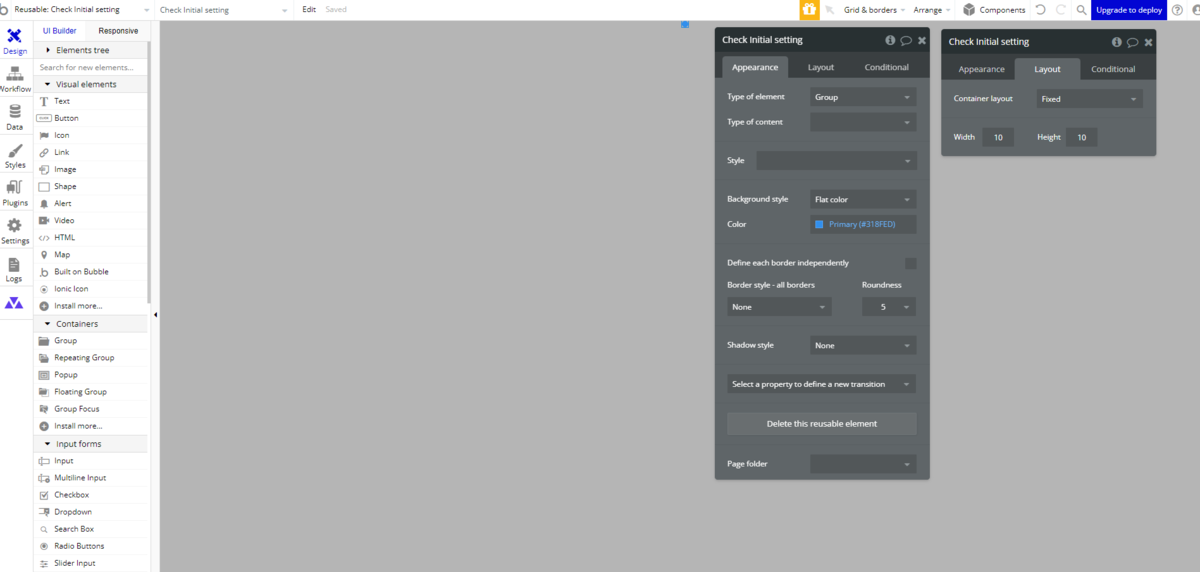Open Page folder dropdown
The image size is (1200, 572).
coord(863,464)
